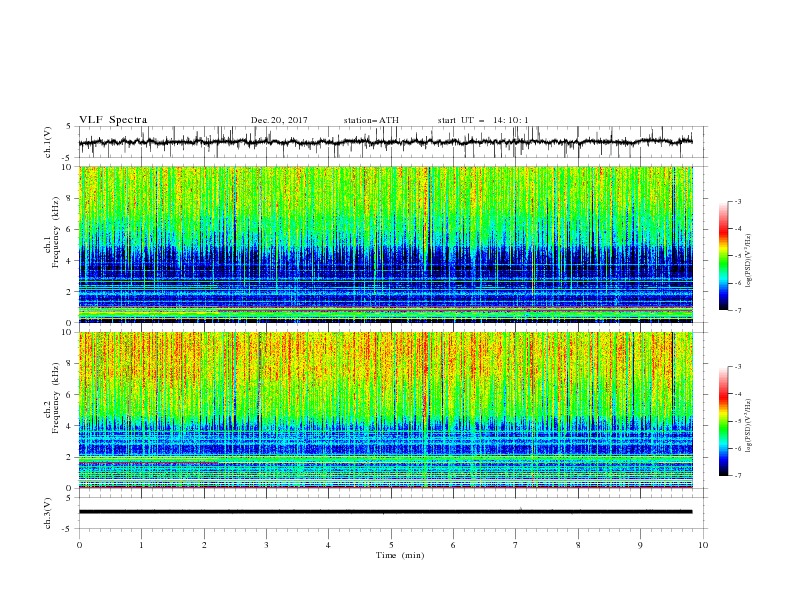The image size is (792, 612).
Task: Click the "ch.1(V)" waveform axis label
Action: coord(48,142)
